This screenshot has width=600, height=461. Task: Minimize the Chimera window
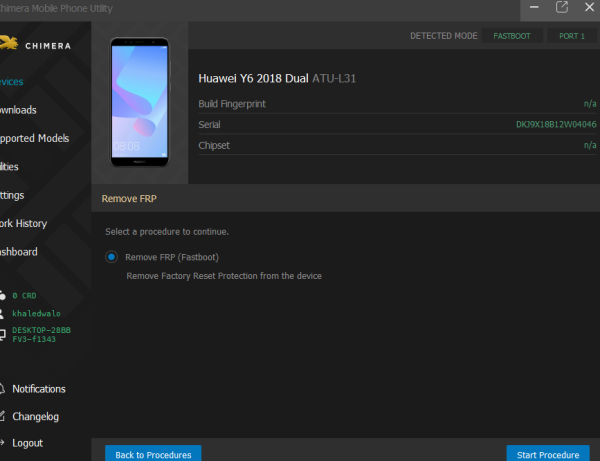click(534, 7)
